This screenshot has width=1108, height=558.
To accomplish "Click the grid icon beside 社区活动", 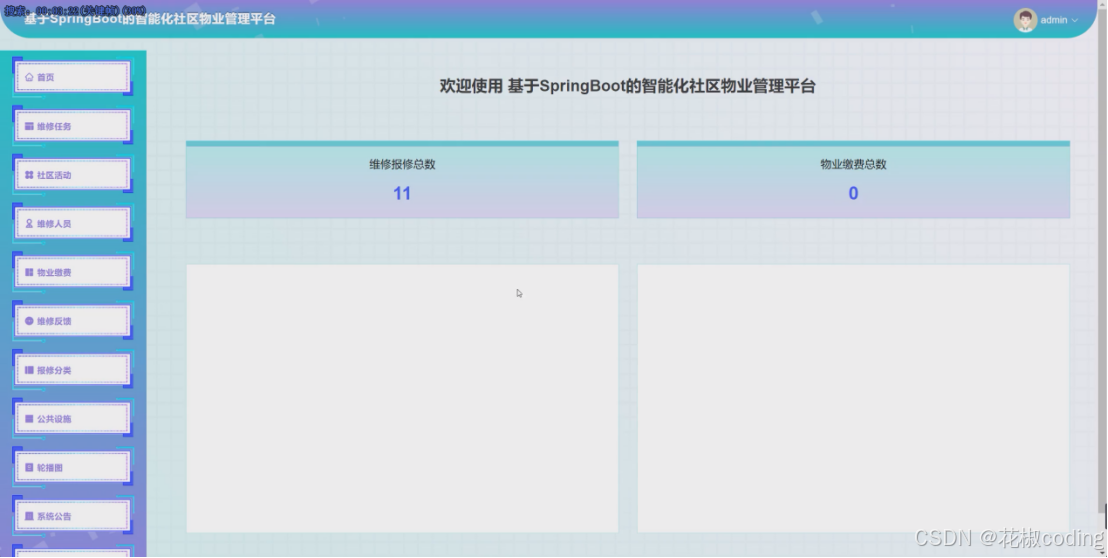I will click(x=29, y=174).
